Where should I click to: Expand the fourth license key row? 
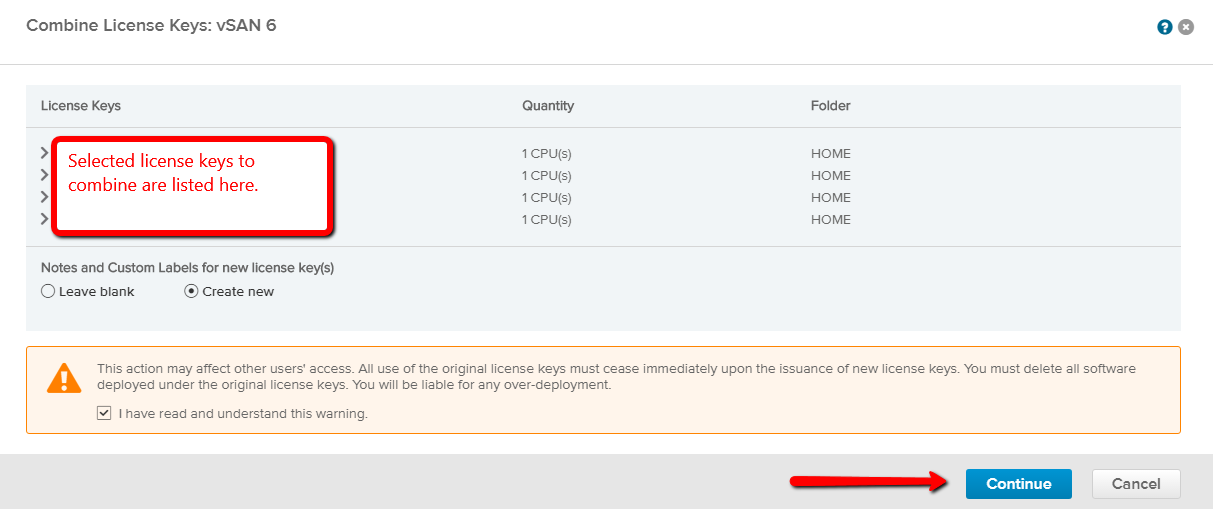click(44, 218)
